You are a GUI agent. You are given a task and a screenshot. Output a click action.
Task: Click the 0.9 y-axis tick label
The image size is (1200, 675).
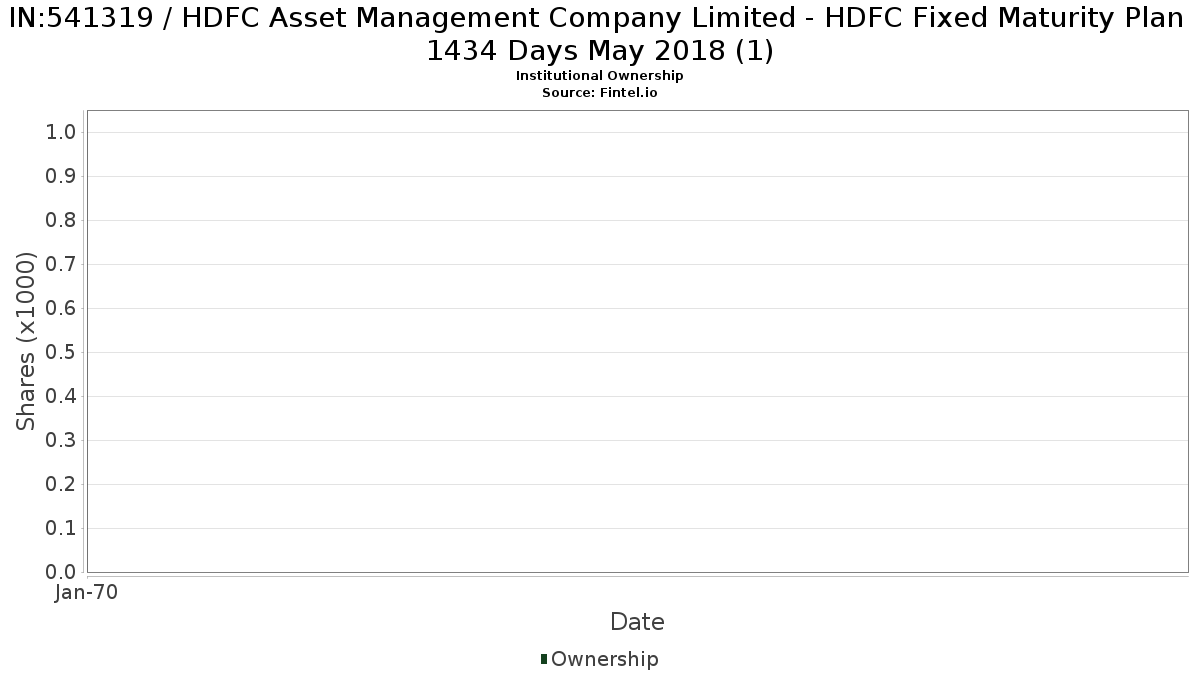62,177
